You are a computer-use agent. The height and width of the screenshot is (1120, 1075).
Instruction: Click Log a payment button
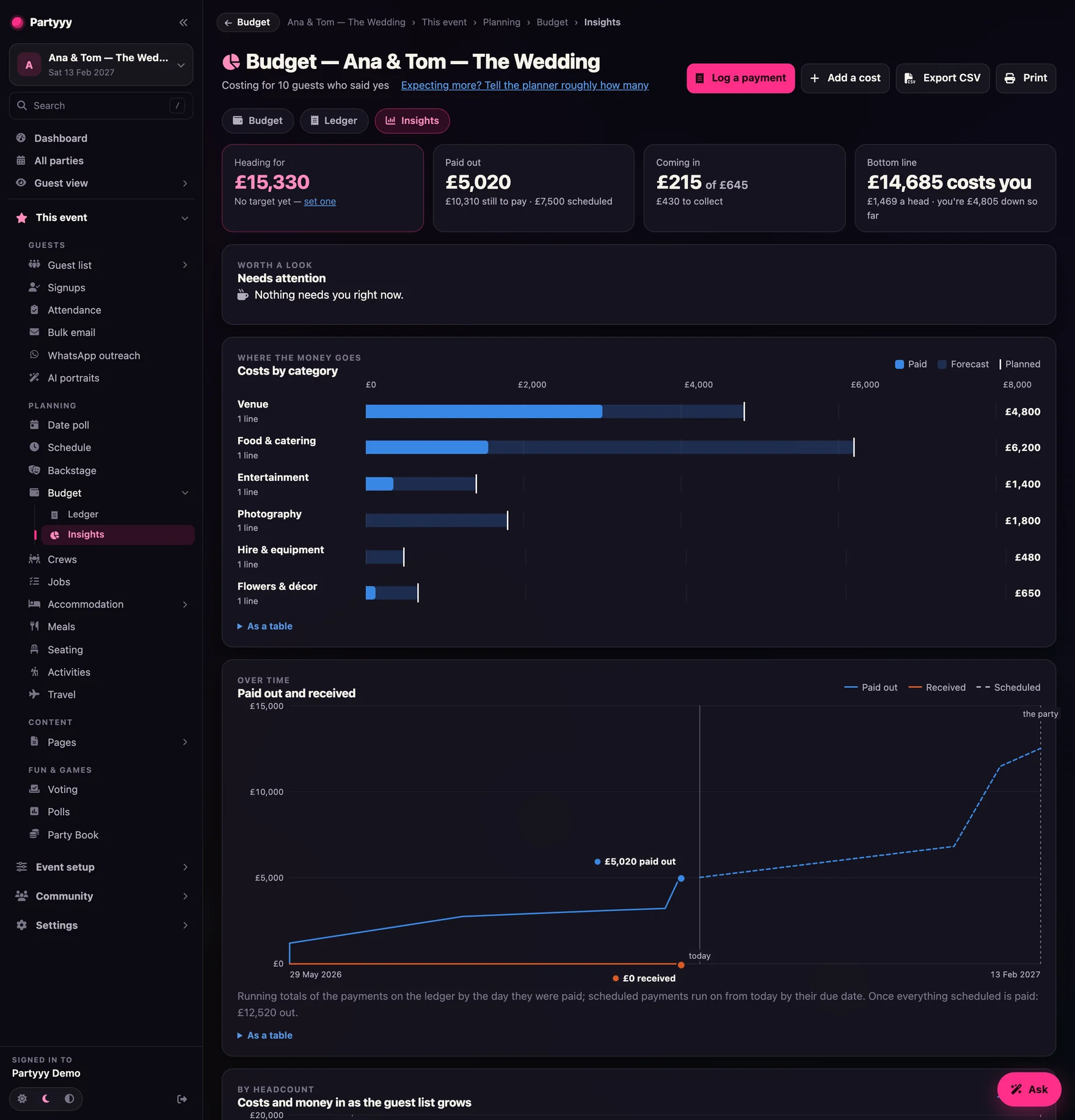coord(740,78)
